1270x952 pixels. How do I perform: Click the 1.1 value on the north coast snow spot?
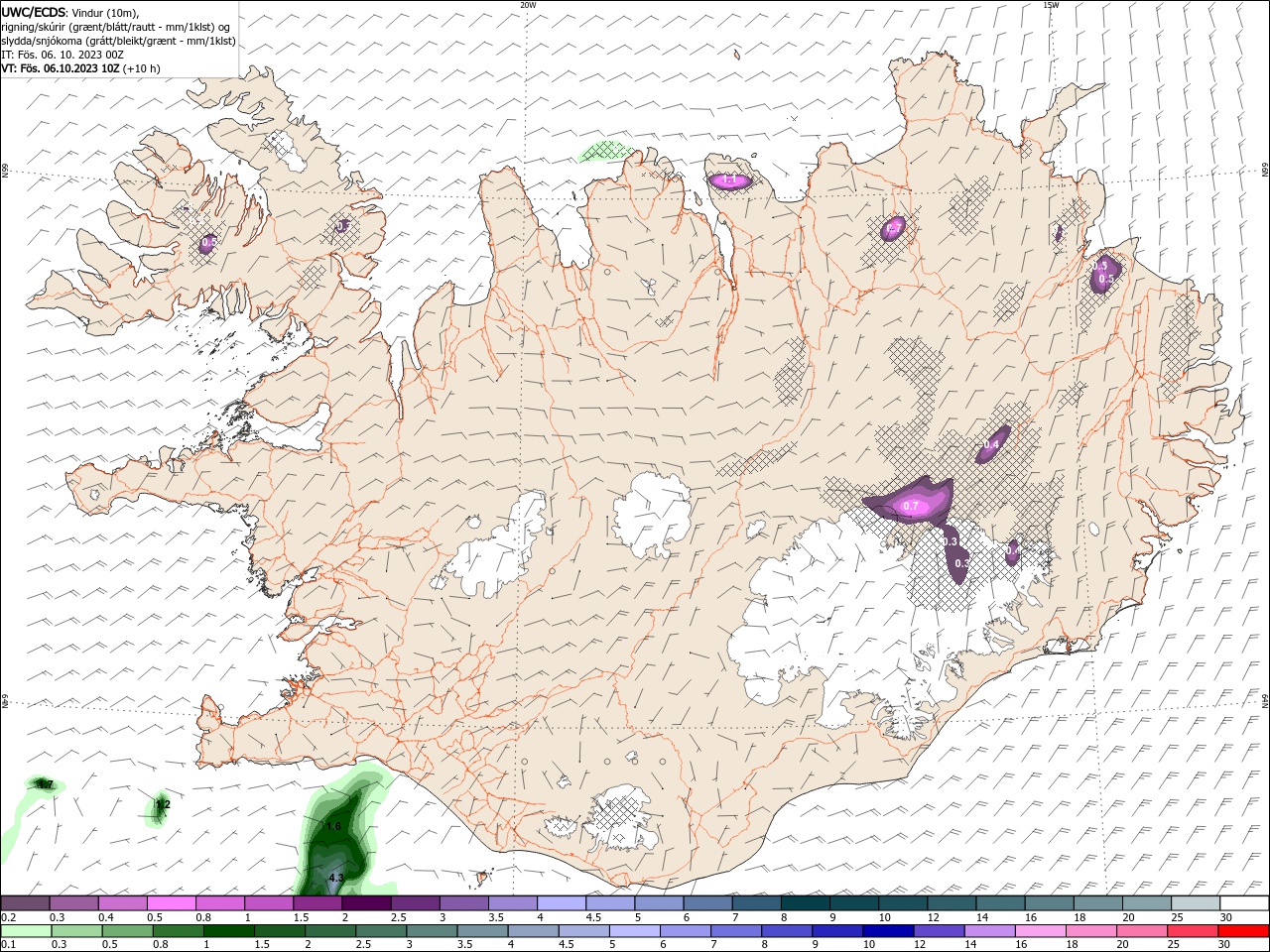coord(728,180)
